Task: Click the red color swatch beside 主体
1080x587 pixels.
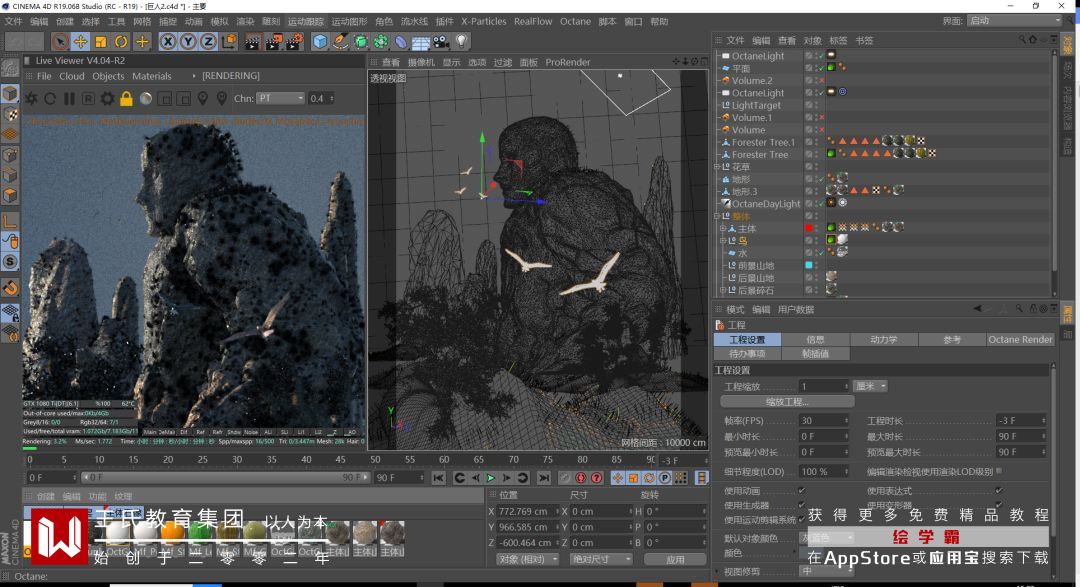Action: 808,228
